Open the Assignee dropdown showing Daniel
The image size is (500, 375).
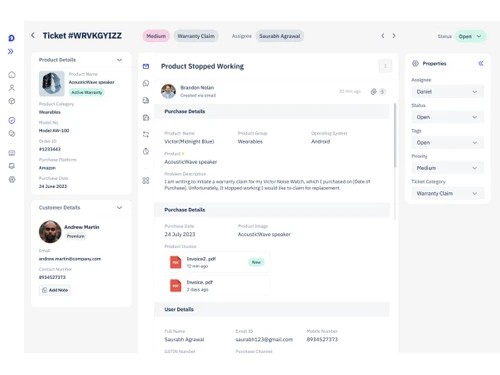click(447, 92)
